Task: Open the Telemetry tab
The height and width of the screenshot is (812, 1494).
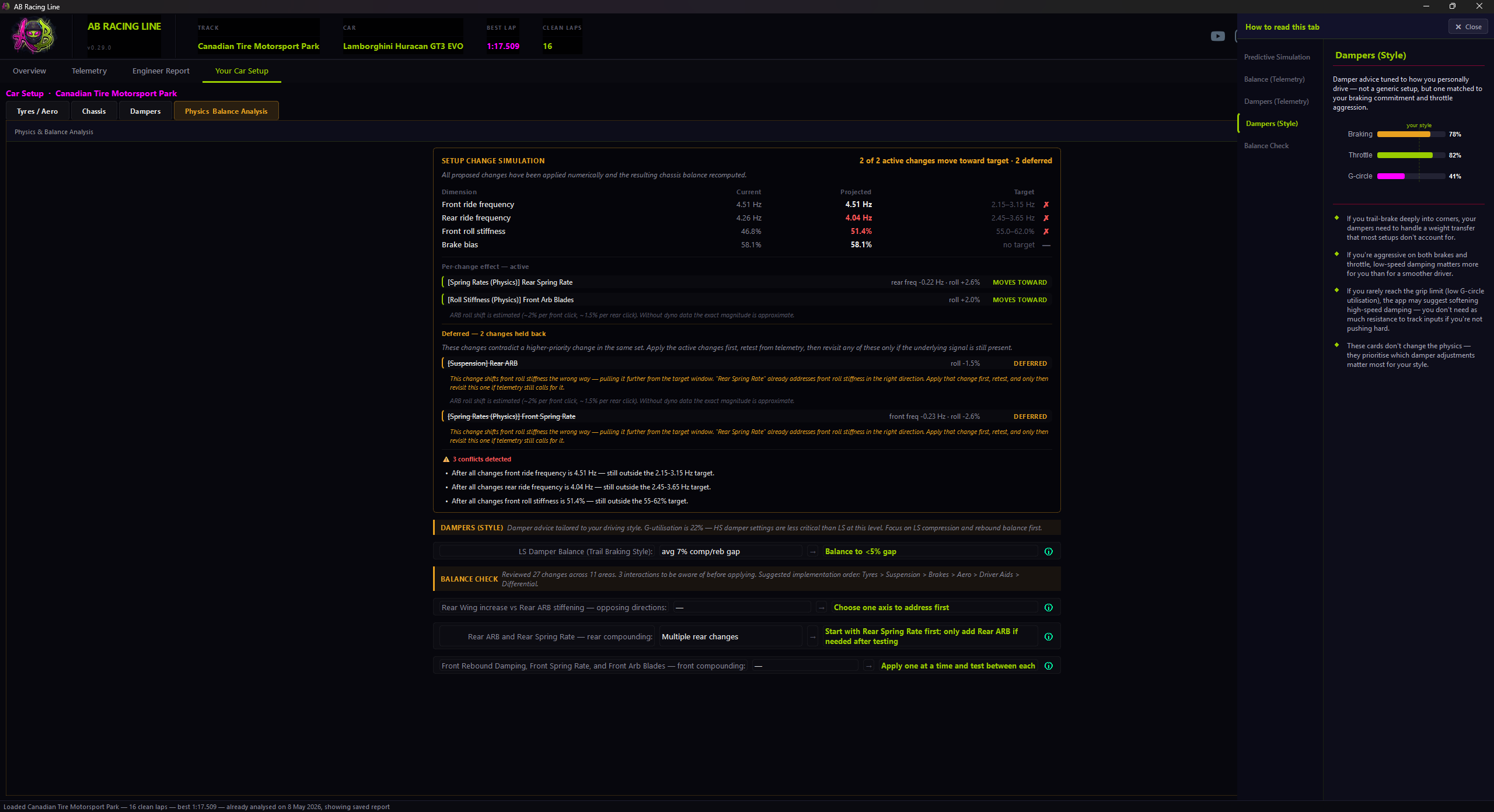Action: coord(89,71)
